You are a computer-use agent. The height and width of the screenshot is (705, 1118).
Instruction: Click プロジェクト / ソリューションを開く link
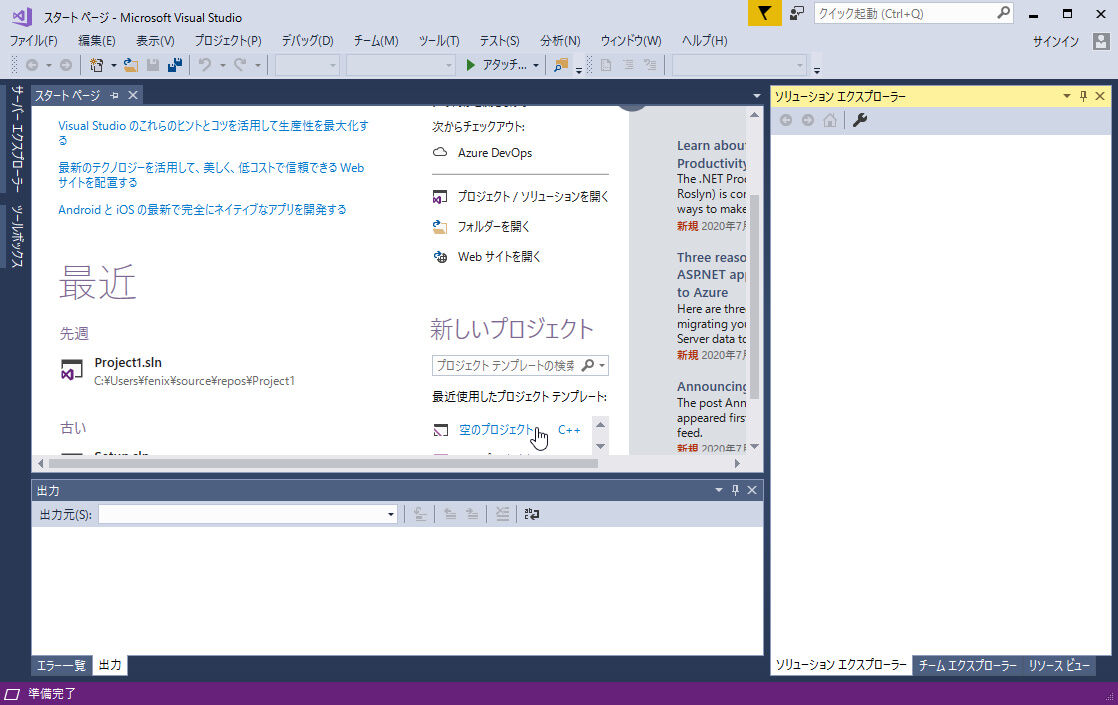[533, 196]
